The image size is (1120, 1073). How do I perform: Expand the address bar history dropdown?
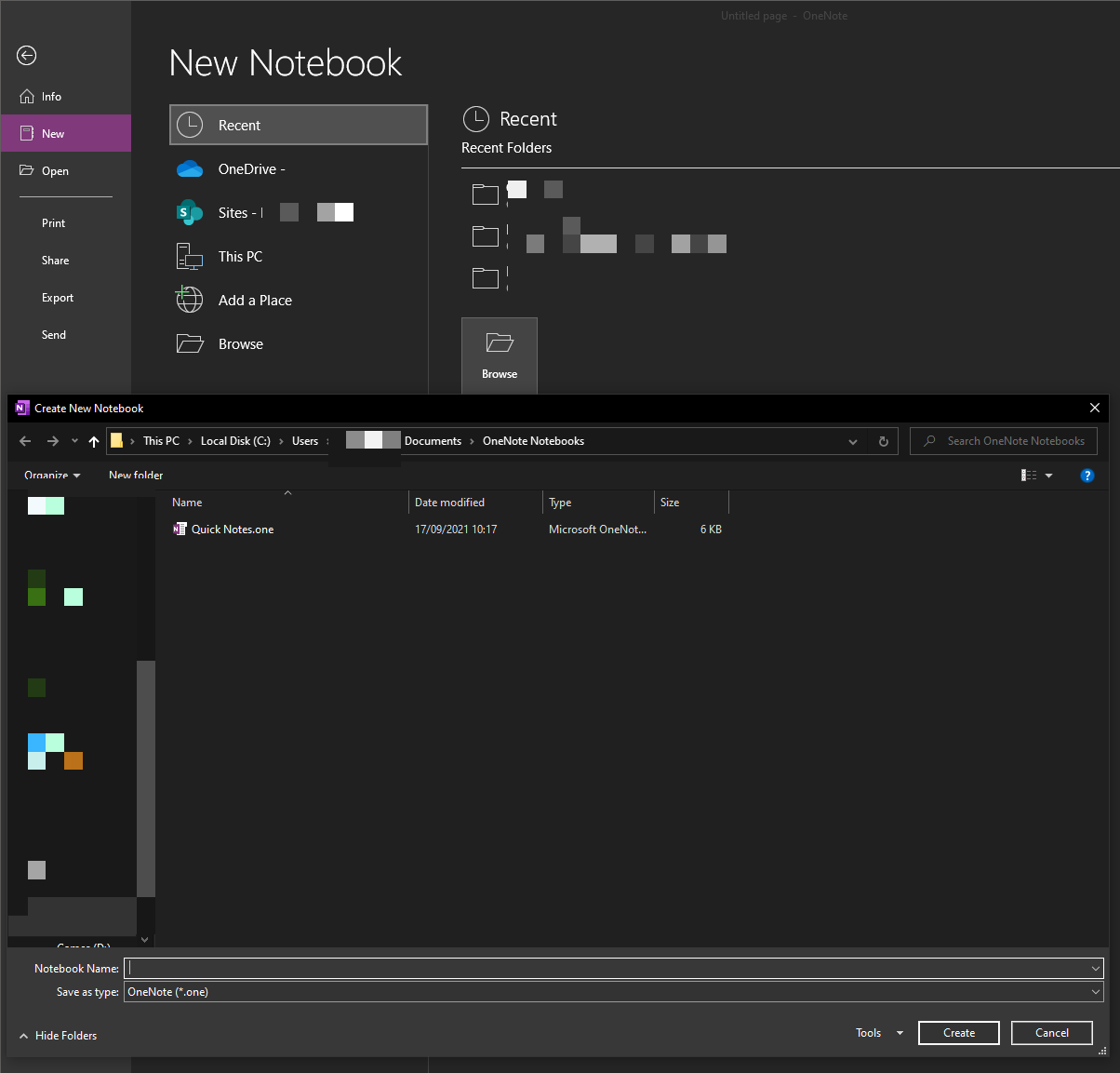(853, 442)
